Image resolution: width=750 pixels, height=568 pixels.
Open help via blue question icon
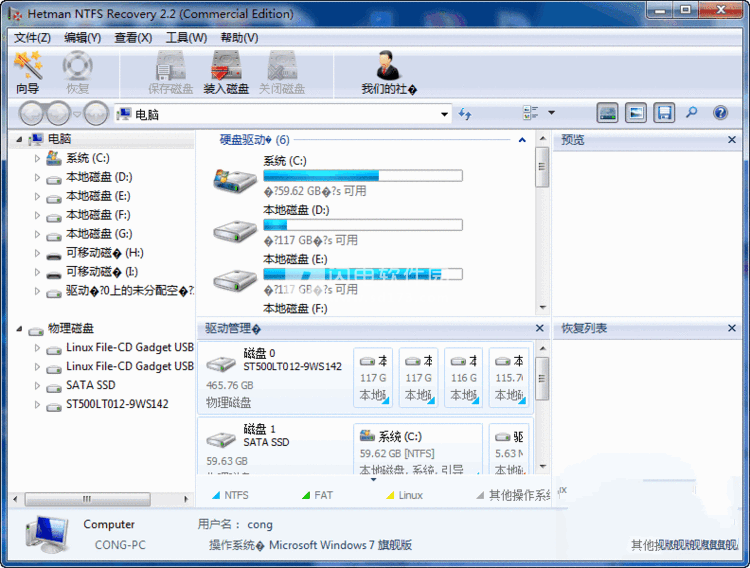pyautogui.click(x=720, y=113)
